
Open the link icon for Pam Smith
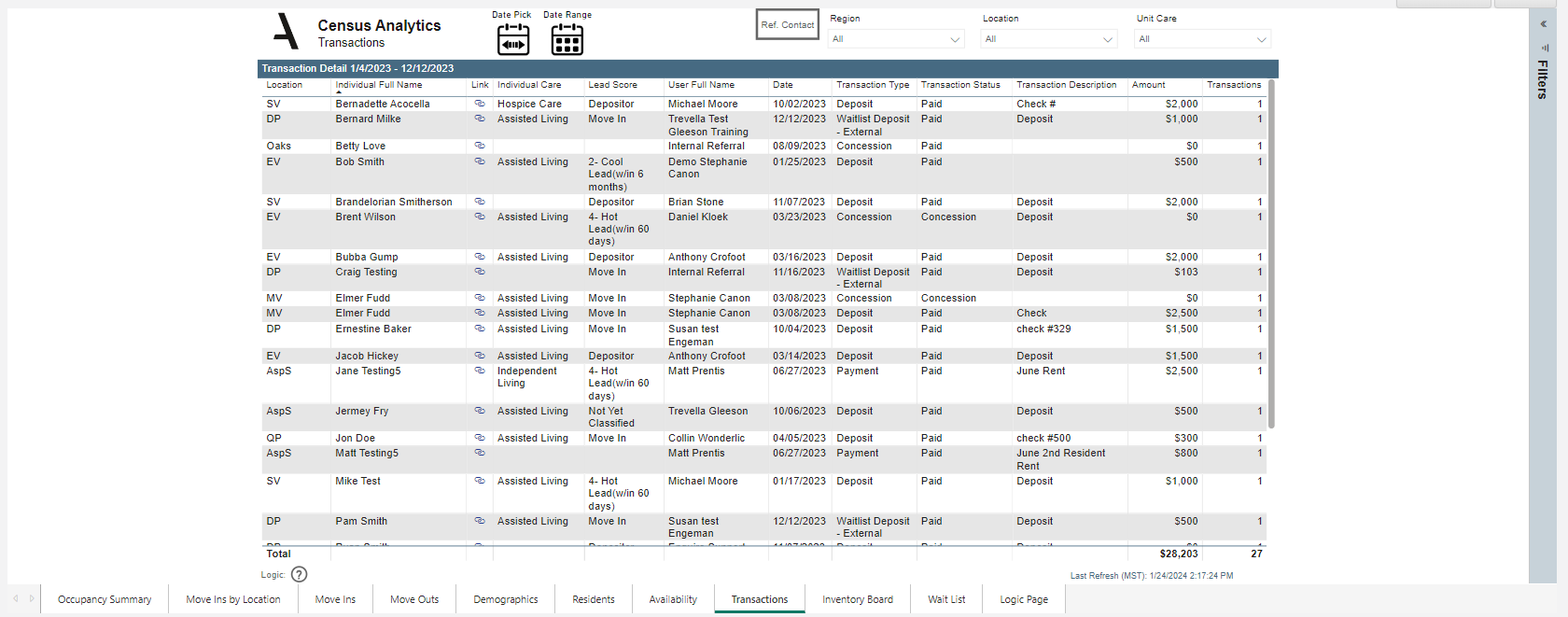point(480,521)
